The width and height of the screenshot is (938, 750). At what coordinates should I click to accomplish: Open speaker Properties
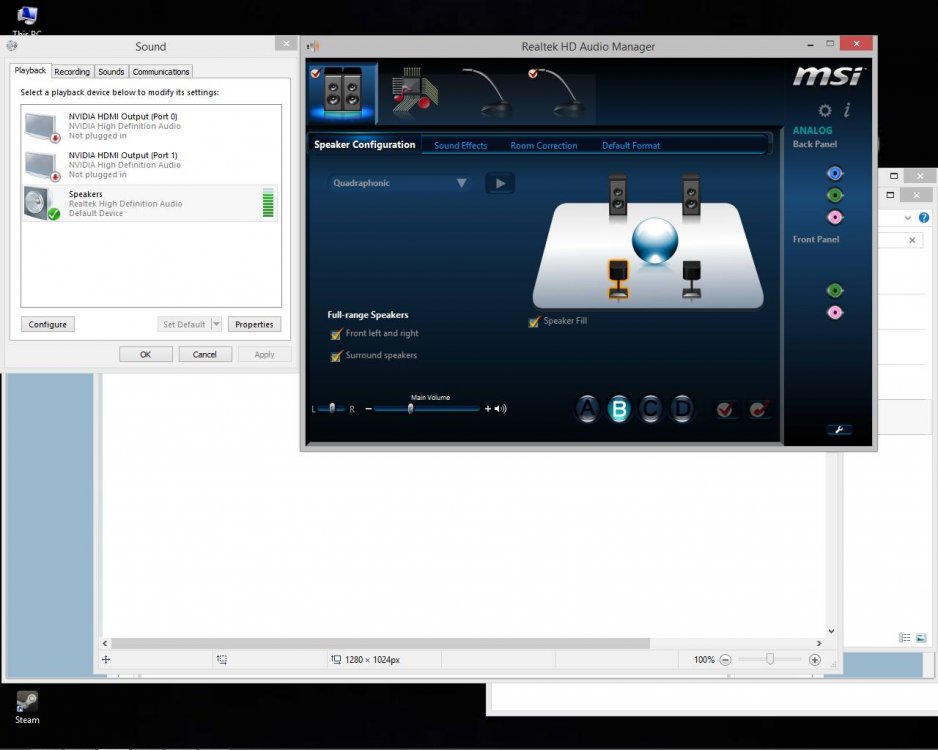pos(254,324)
